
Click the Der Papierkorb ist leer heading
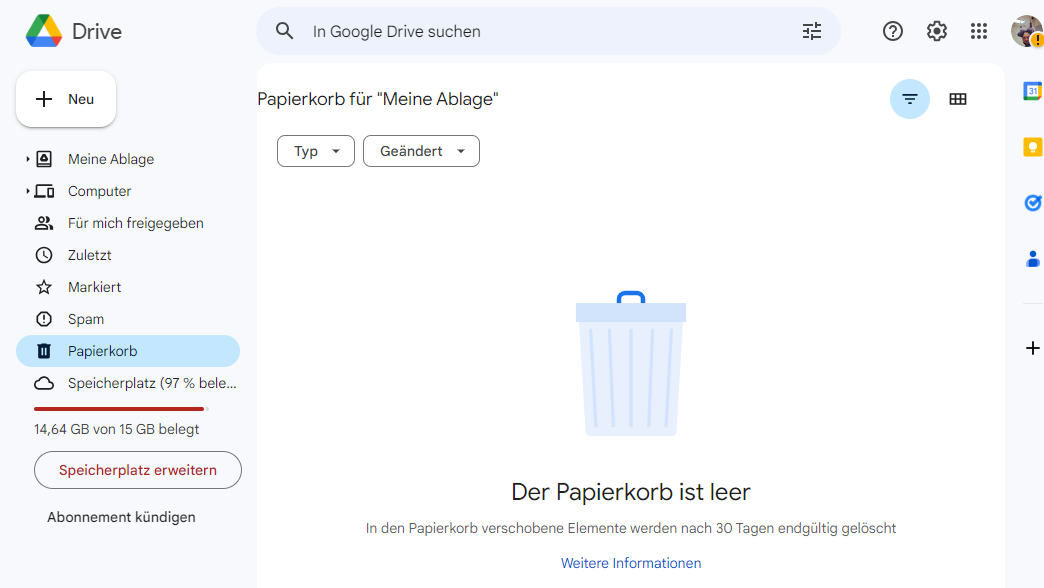click(x=631, y=492)
